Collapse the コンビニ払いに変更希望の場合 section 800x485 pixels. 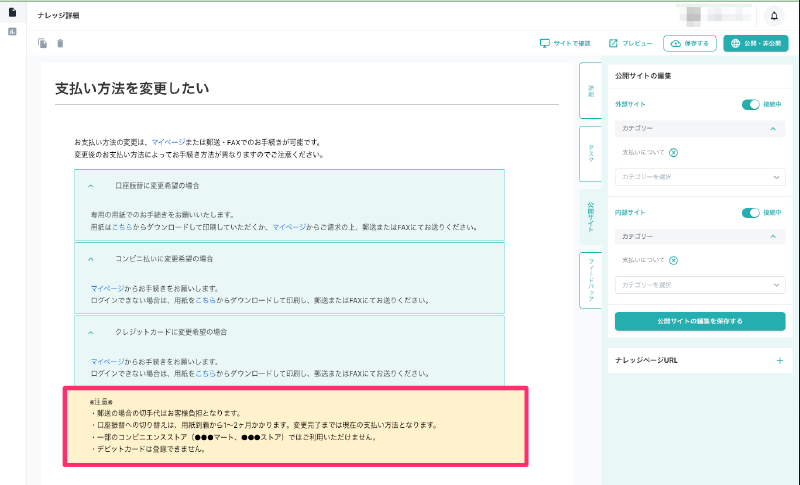[90, 258]
